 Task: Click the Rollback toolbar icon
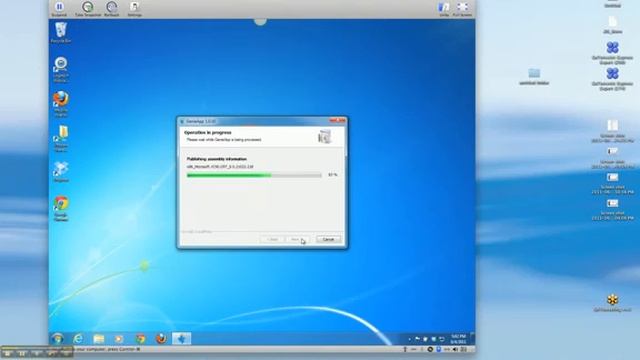(111, 8)
